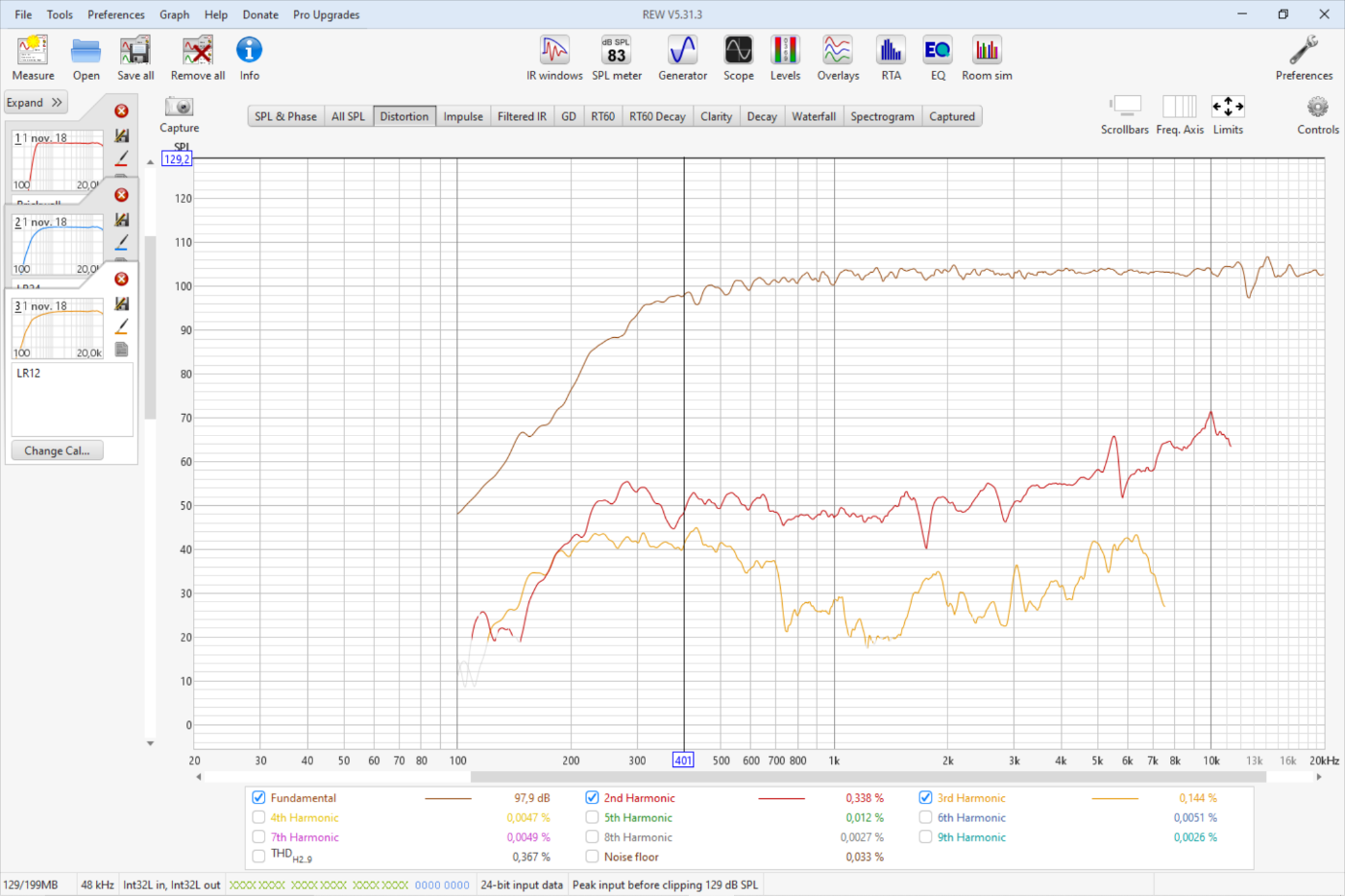Click the 2nd Harmonic red line swatch
The height and width of the screenshot is (896, 1345).
[781, 798]
